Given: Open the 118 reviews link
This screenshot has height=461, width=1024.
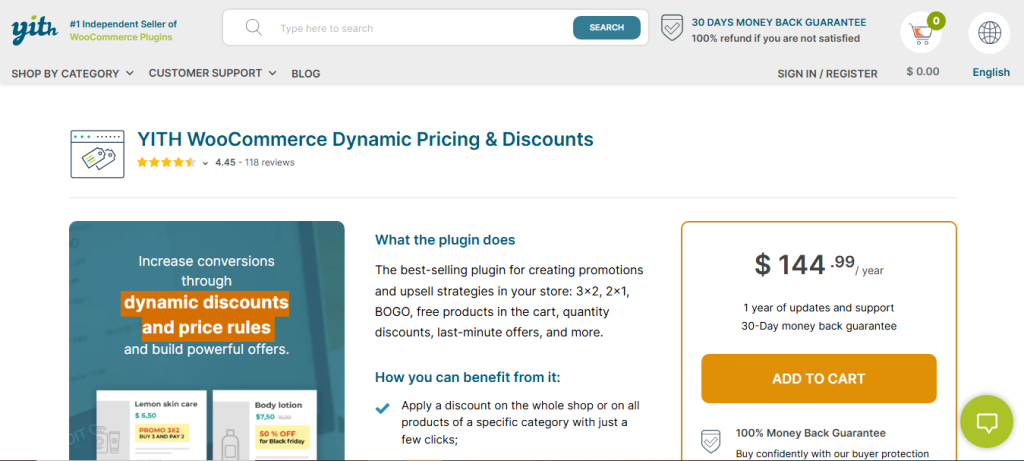Looking at the screenshot, I should (x=270, y=163).
